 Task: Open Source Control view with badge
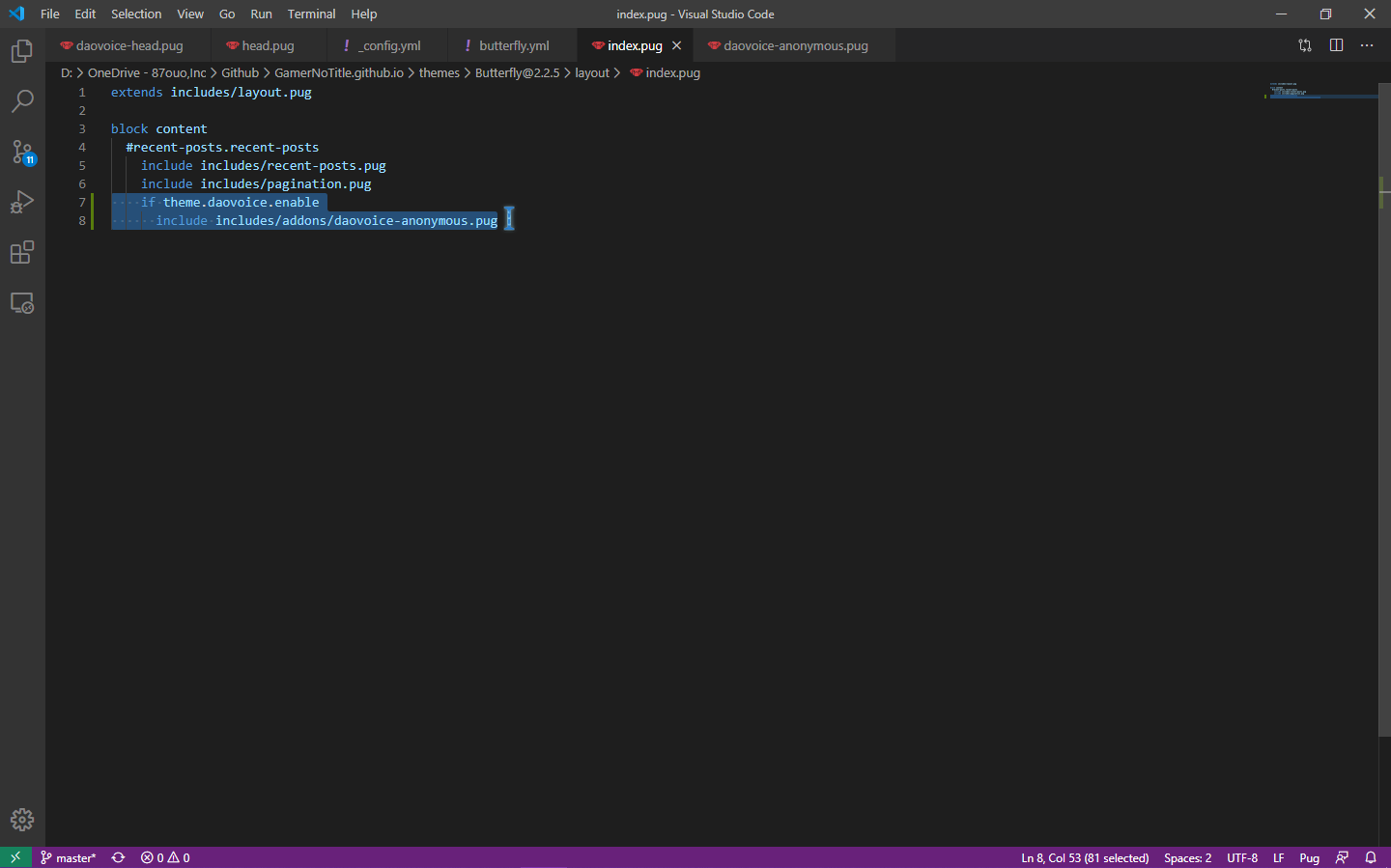(21, 152)
